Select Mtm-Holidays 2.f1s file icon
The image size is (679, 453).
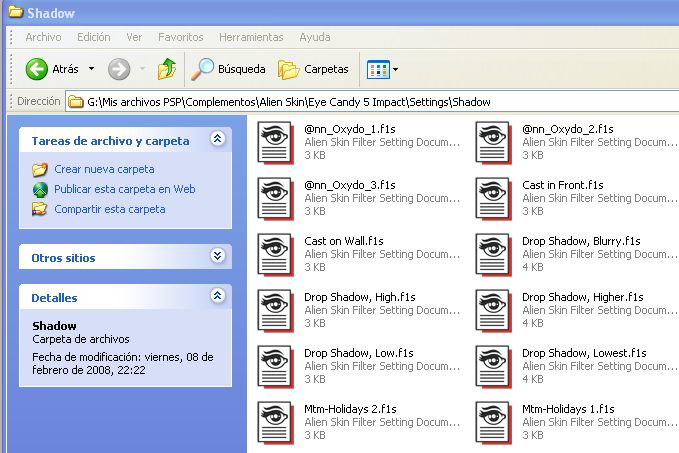275,423
